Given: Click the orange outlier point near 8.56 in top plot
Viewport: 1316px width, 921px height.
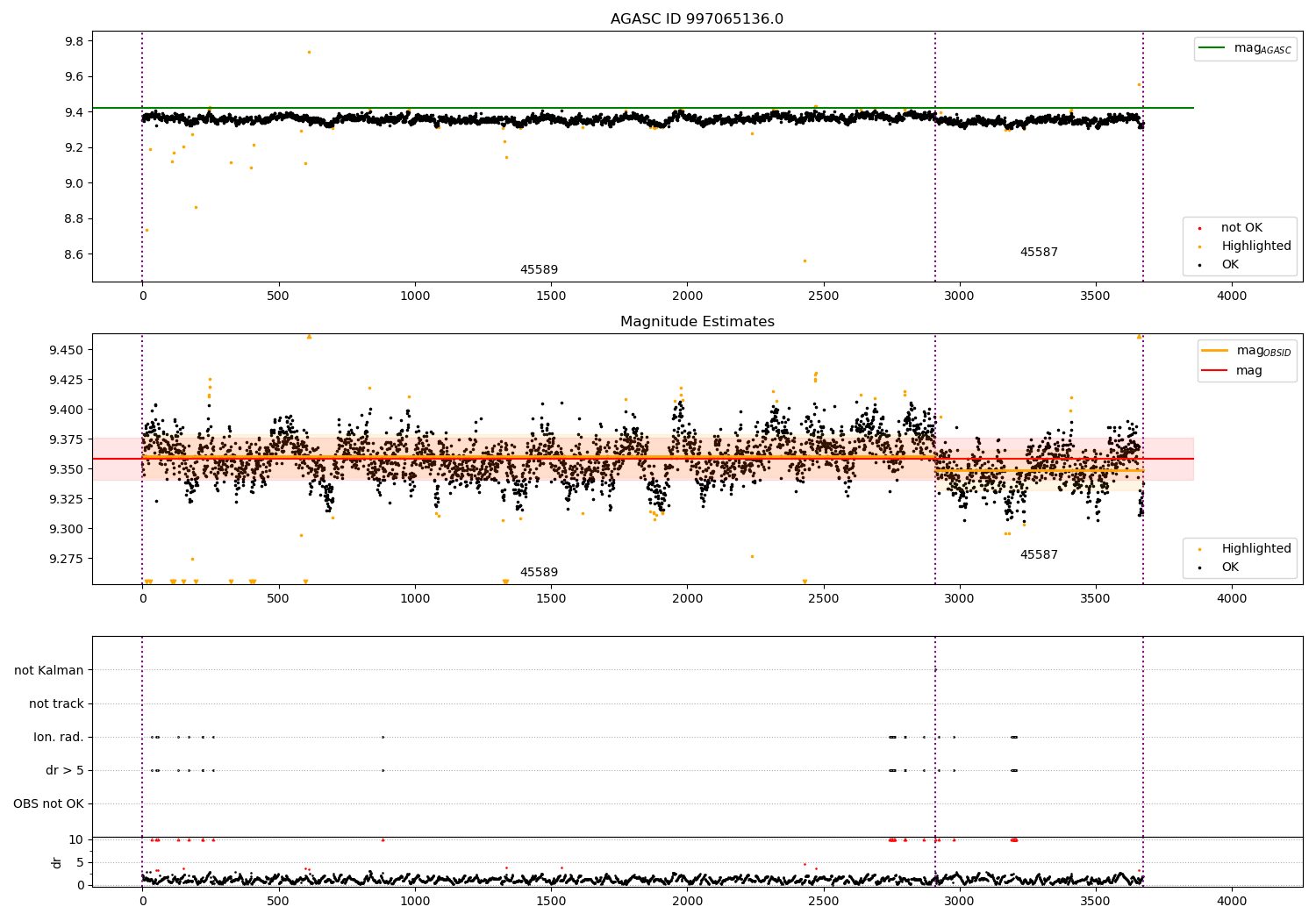Looking at the screenshot, I should click(x=805, y=261).
